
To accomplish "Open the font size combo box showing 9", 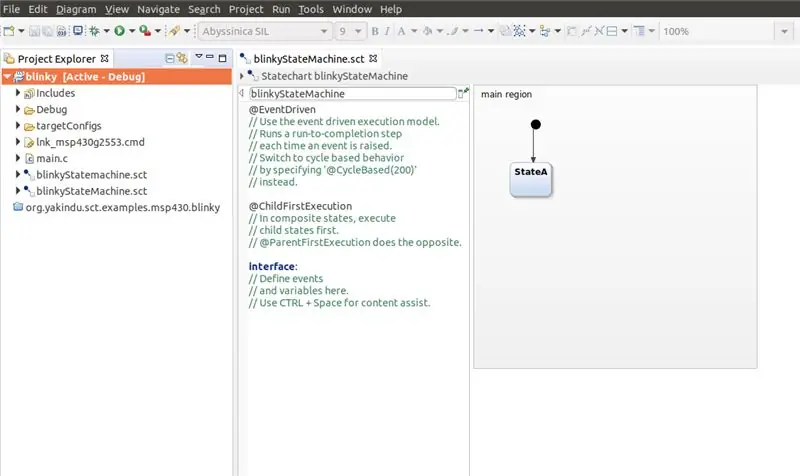I will (350, 31).
